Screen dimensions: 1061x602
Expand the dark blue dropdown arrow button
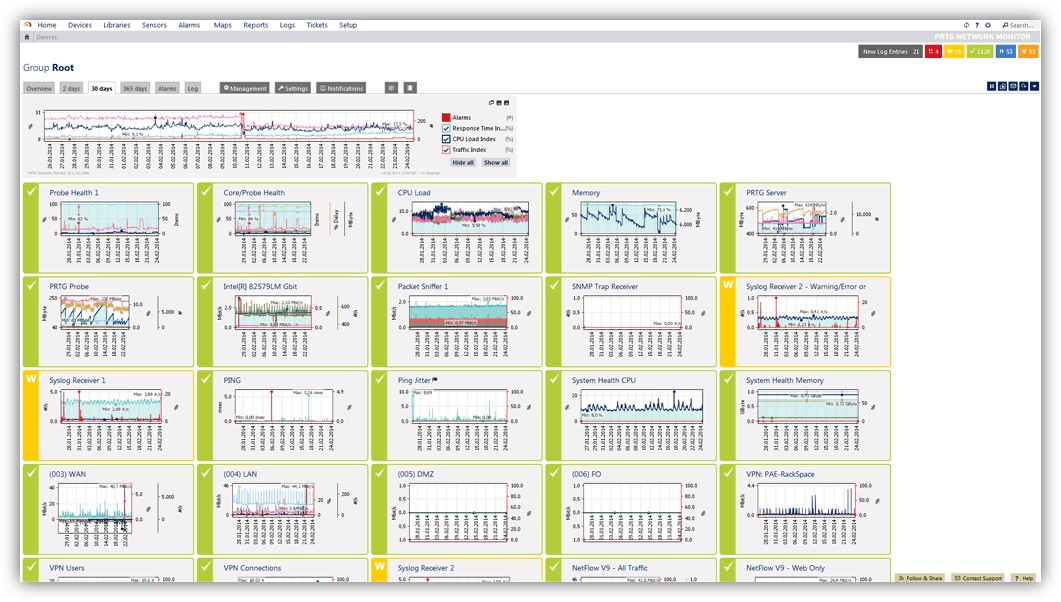point(1034,87)
